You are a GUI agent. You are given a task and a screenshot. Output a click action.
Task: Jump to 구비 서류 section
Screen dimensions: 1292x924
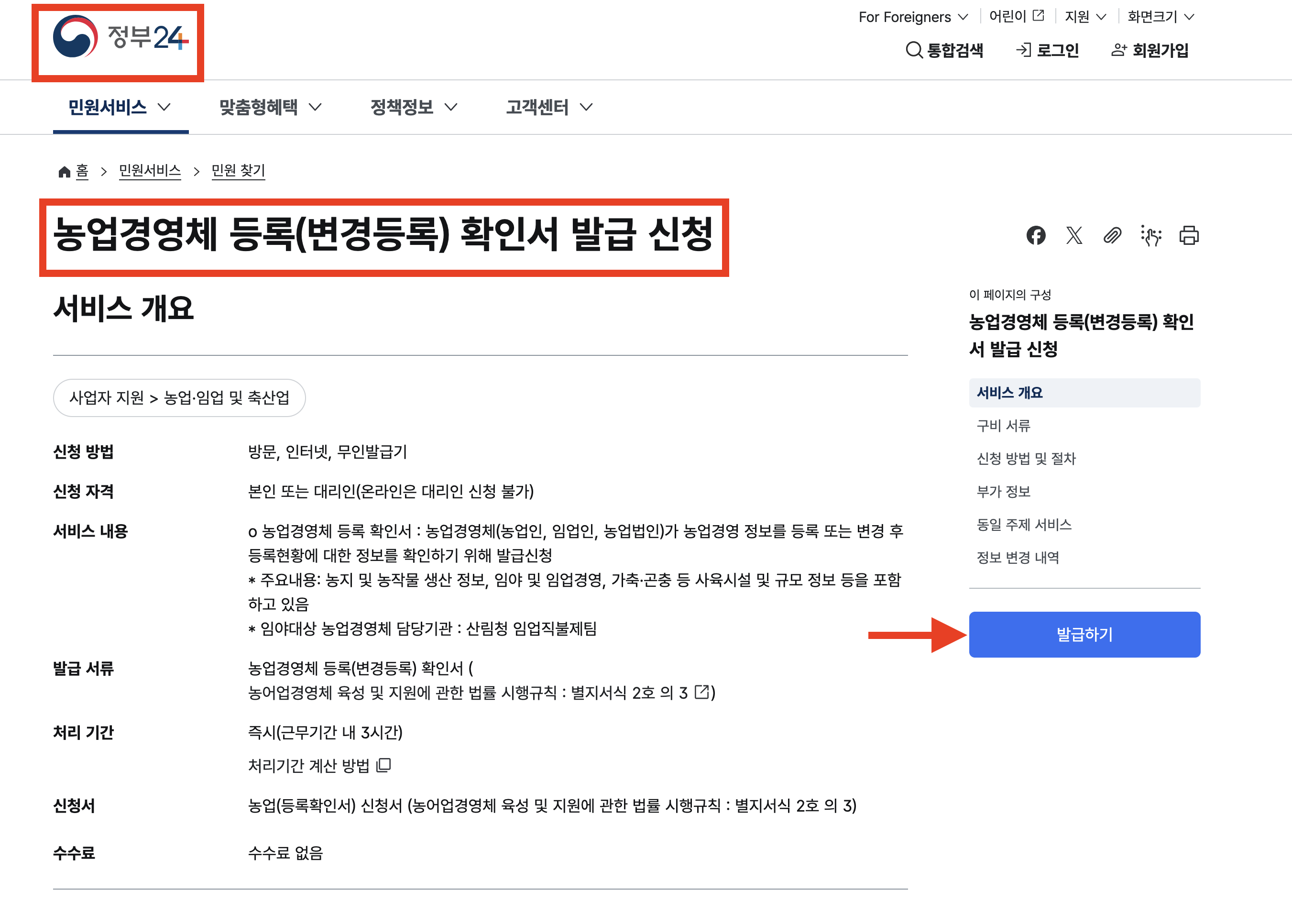[1003, 426]
